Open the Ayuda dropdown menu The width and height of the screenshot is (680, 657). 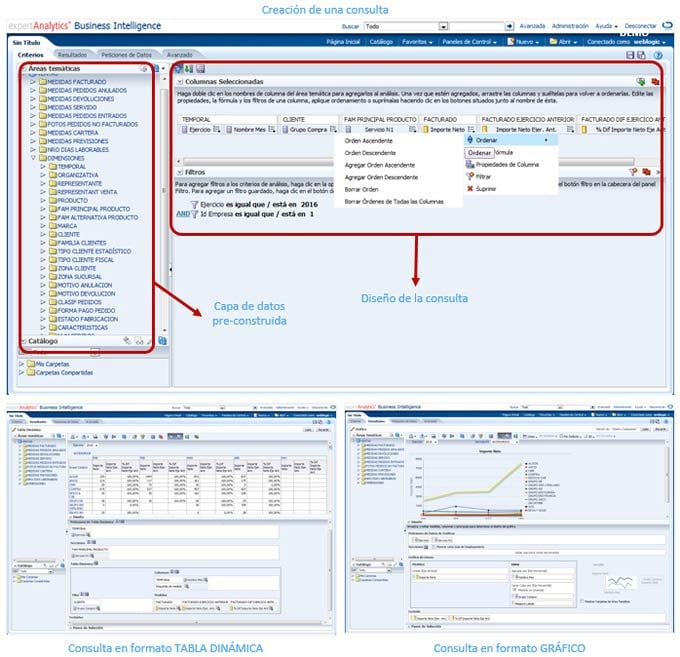click(x=606, y=26)
